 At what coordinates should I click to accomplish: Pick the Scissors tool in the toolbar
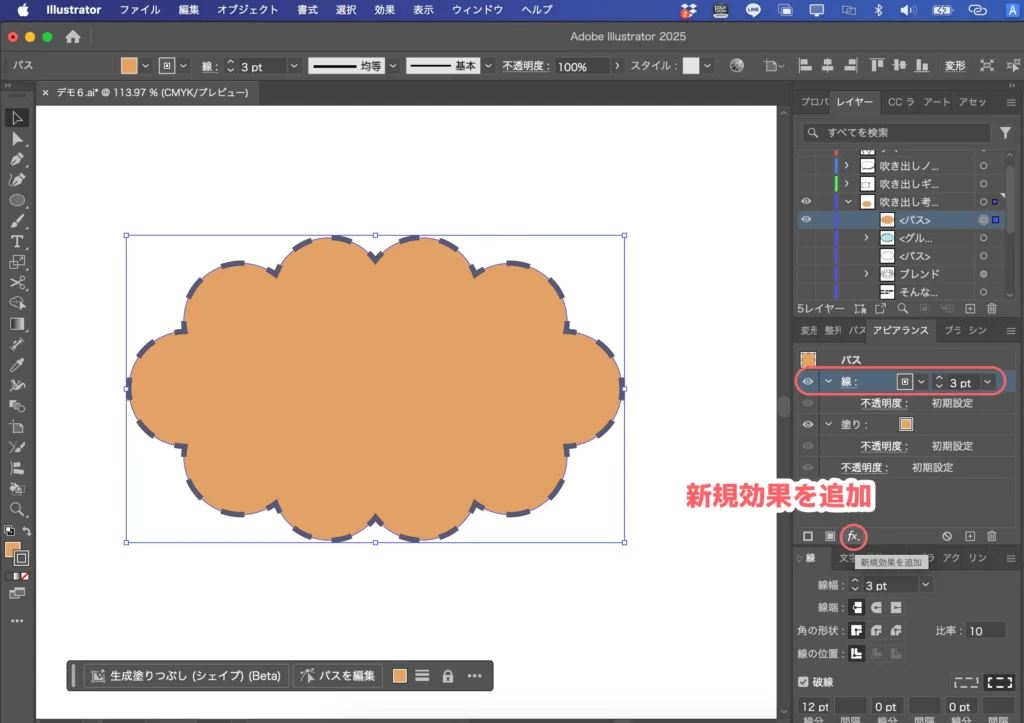(17, 283)
